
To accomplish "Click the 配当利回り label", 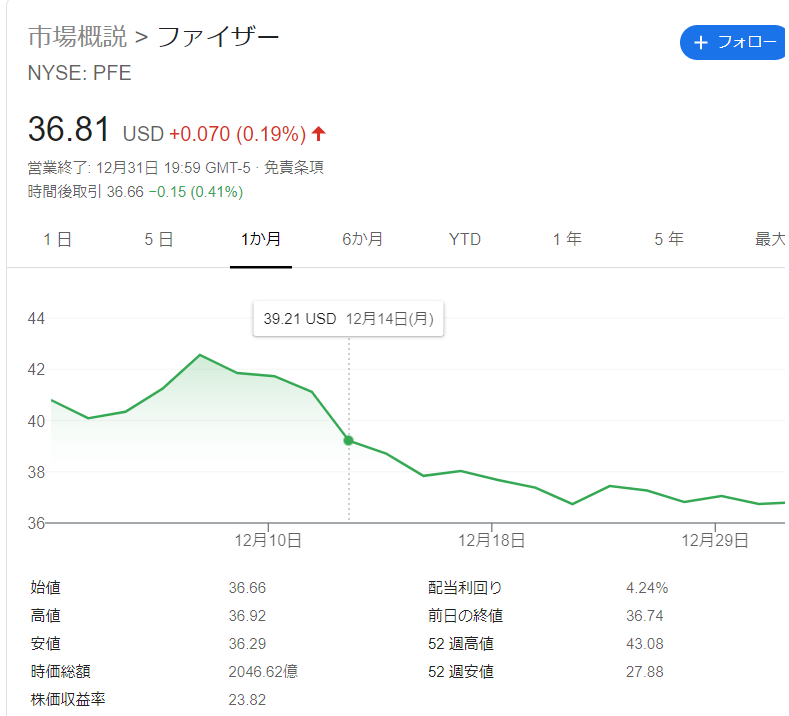I will (x=465, y=588).
